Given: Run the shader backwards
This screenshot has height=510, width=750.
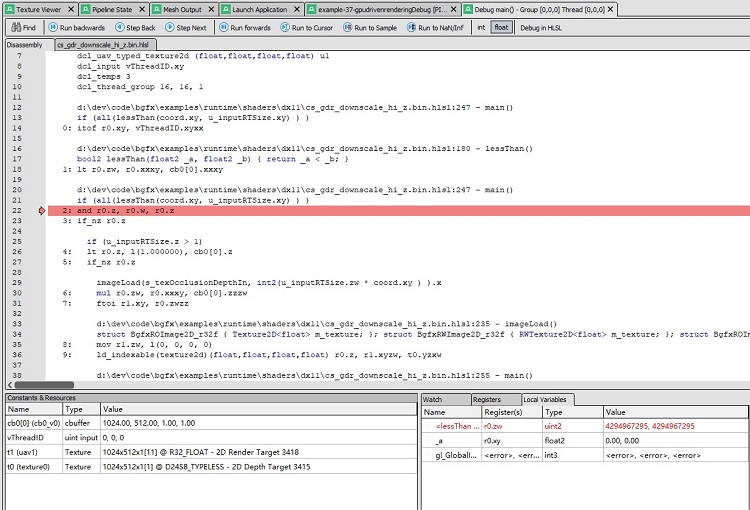Looking at the screenshot, I should 75,28.
